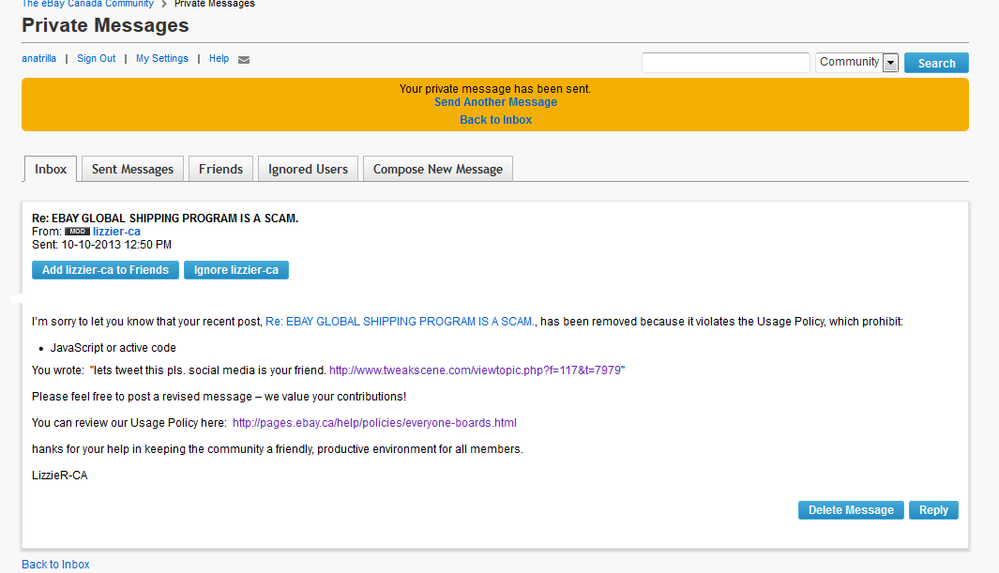Click sender name lizzier-ca
999x573 pixels.
[117, 231]
